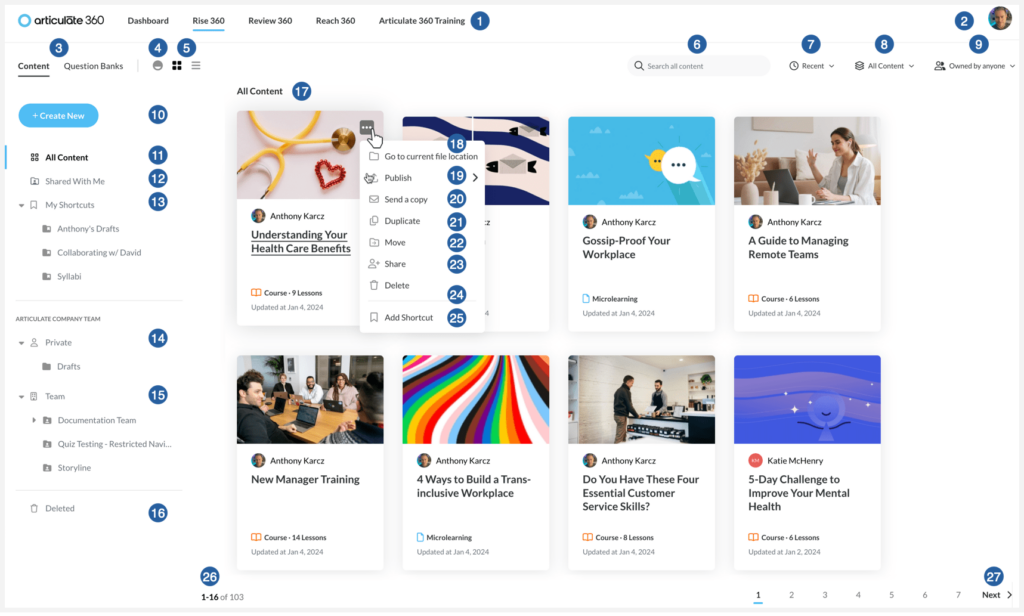Click the Create New button
The image size is (1024, 616).
[x=58, y=116]
